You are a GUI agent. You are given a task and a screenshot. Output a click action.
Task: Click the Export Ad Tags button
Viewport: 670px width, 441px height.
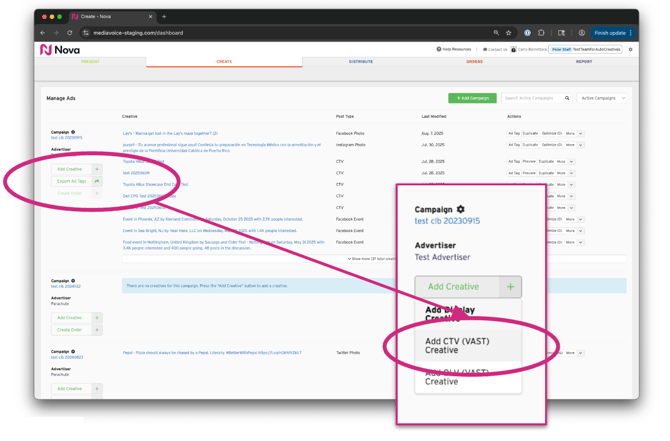coord(71,181)
